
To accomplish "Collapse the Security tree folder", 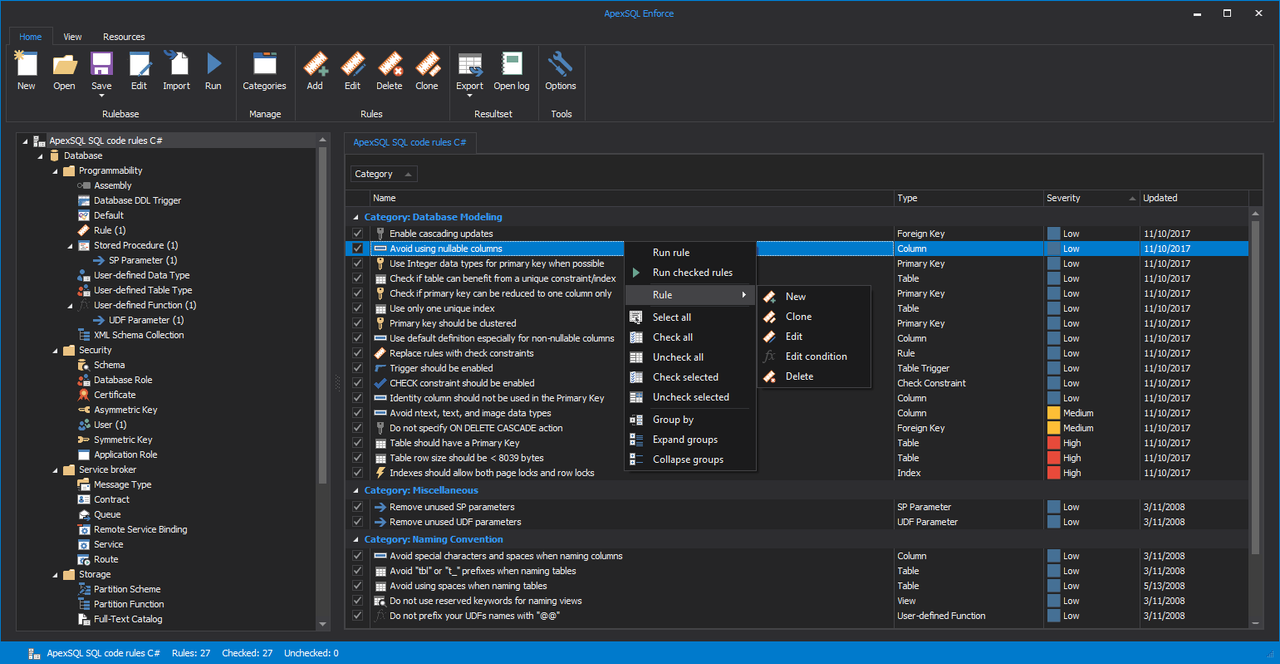I will (x=56, y=351).
